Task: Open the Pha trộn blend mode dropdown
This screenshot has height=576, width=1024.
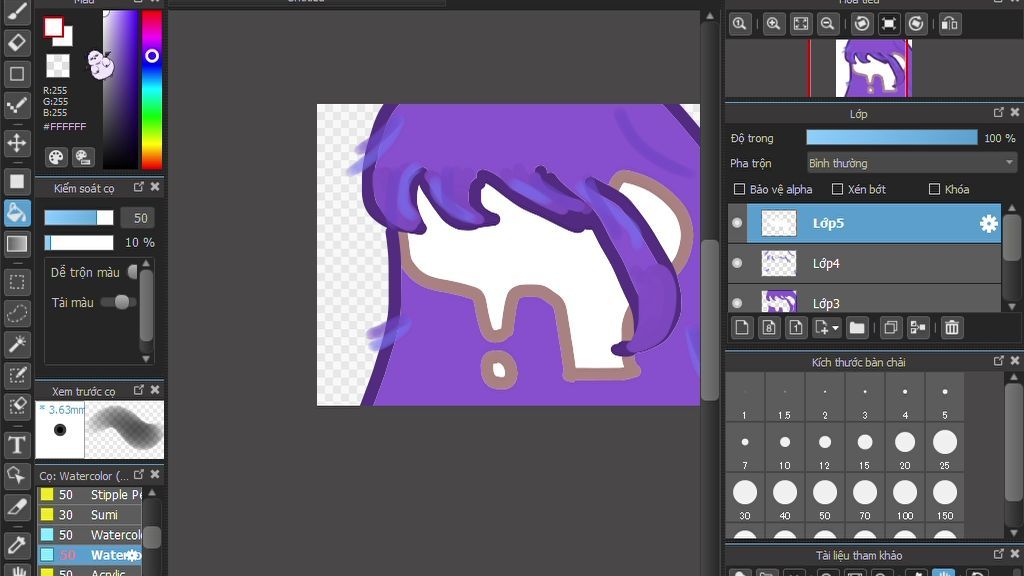Action: [911, 163]
